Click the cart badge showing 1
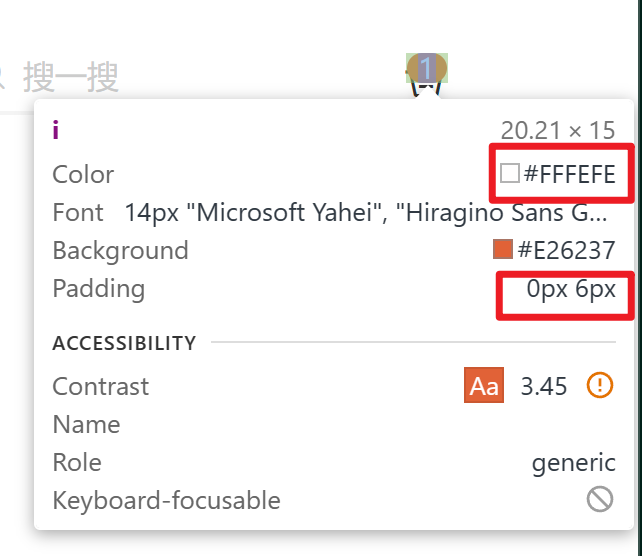Image resolution: width=642 pixels, height=556 pixels. 427,68
